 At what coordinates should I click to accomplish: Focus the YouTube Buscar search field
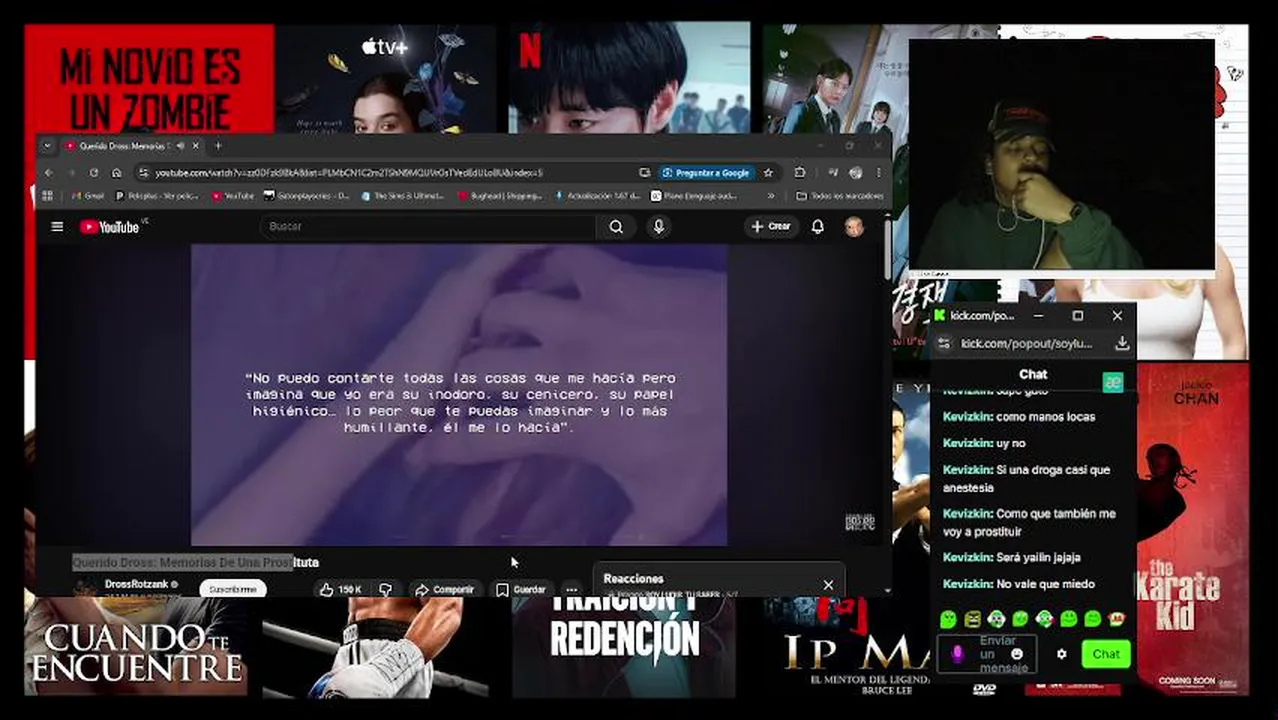tap(430, 227)
